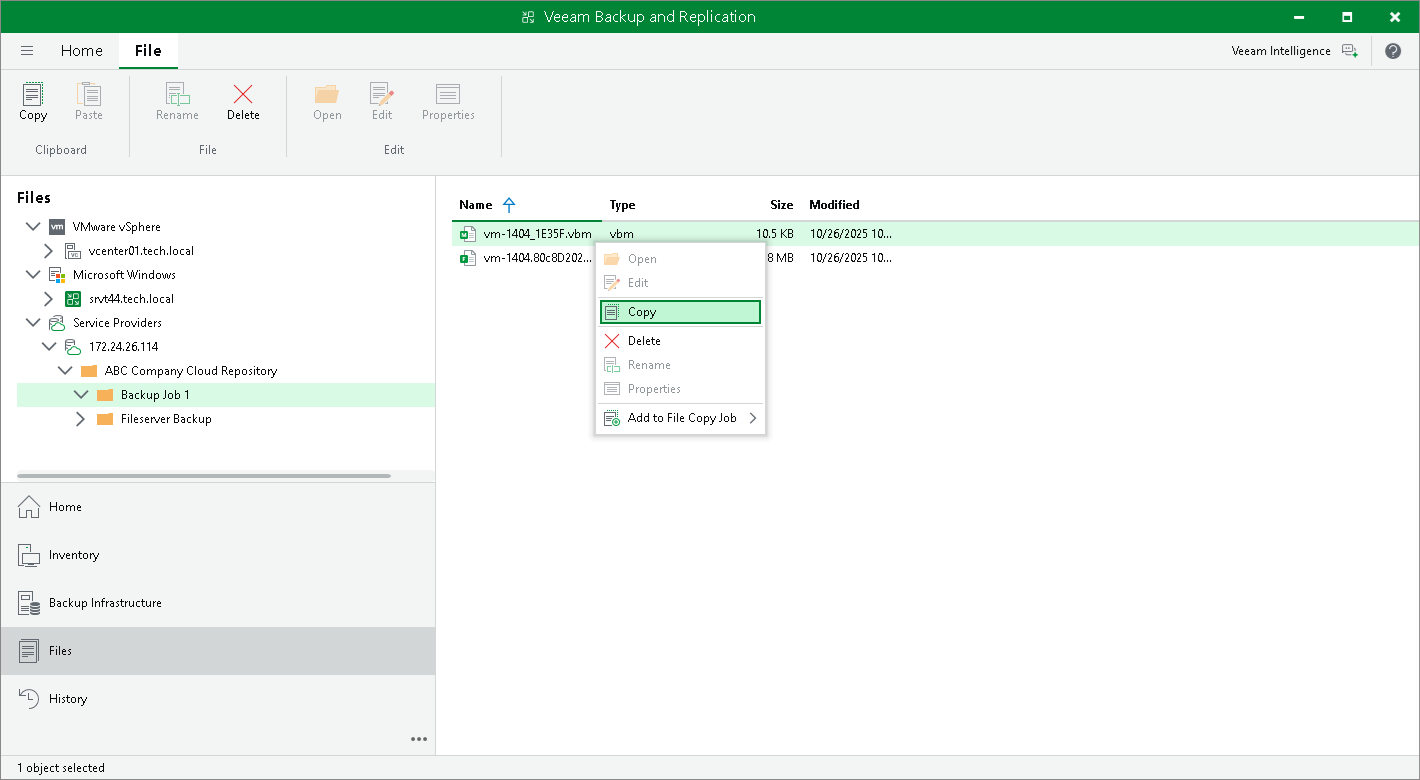
Task: Expand the vcenter01.tech.local node
Action: click(49, 251)
